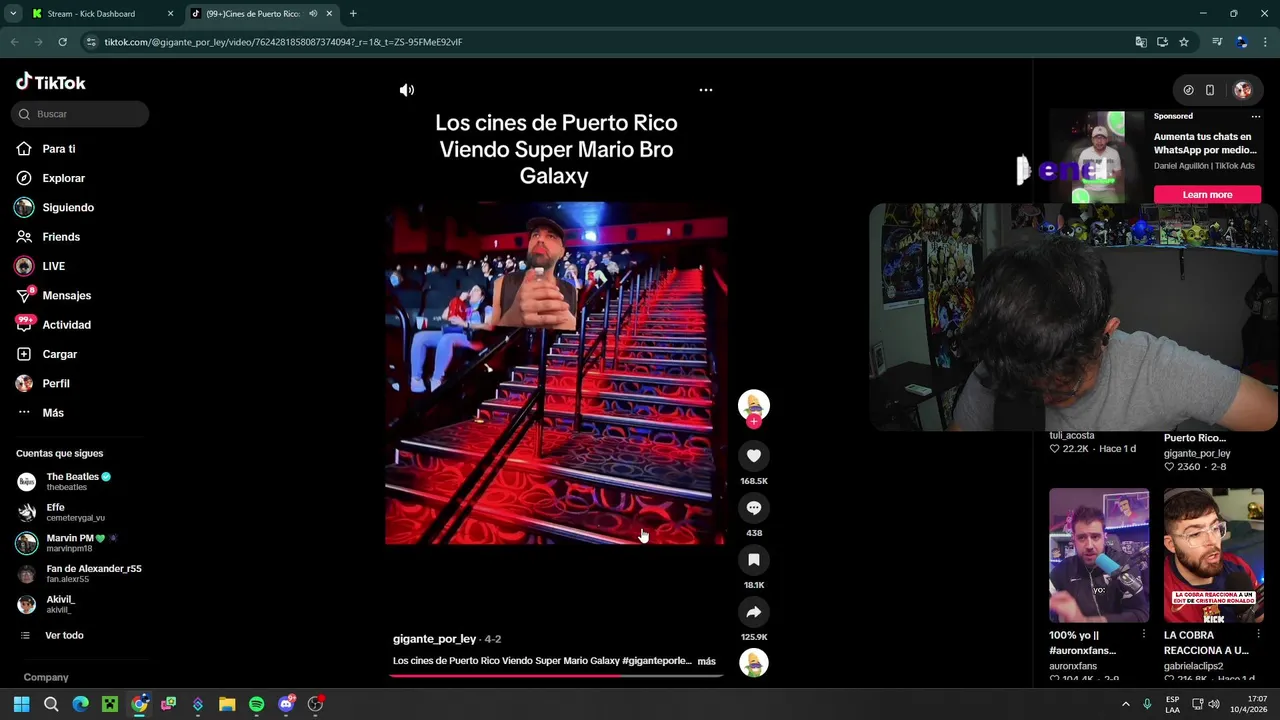Open options for the LA COBRA video
Screen dimensions: 1280x720
(x=1258, y=635)
